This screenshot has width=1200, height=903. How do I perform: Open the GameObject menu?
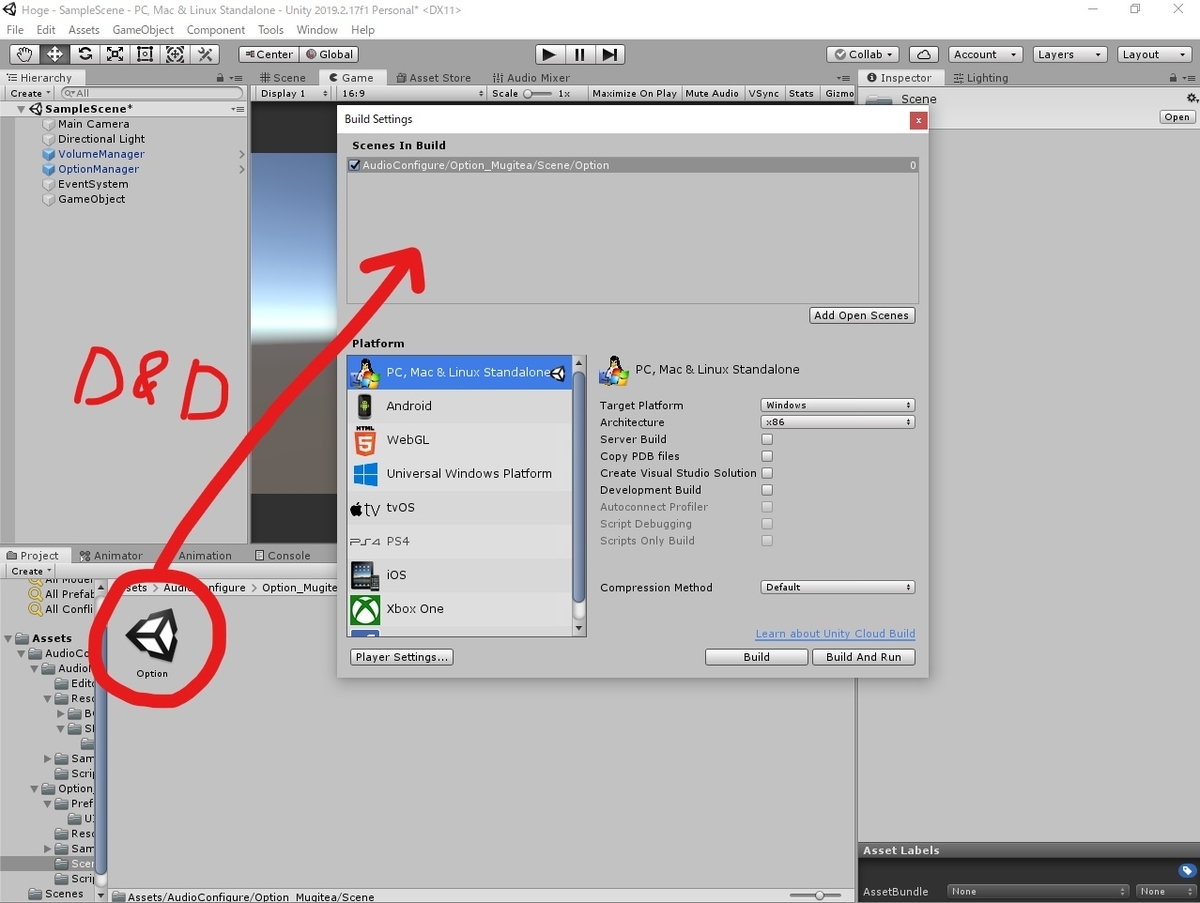click(x=143, y=30)
